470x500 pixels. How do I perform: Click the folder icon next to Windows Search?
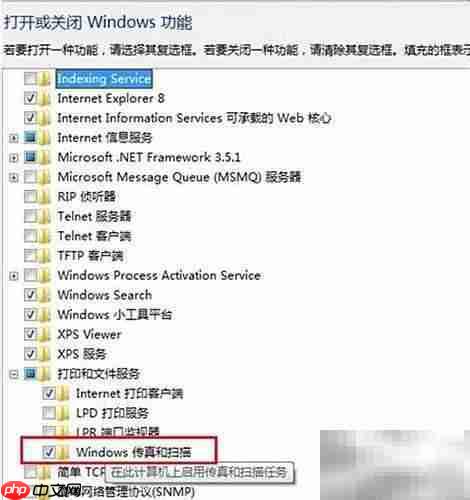pos(44,295)
